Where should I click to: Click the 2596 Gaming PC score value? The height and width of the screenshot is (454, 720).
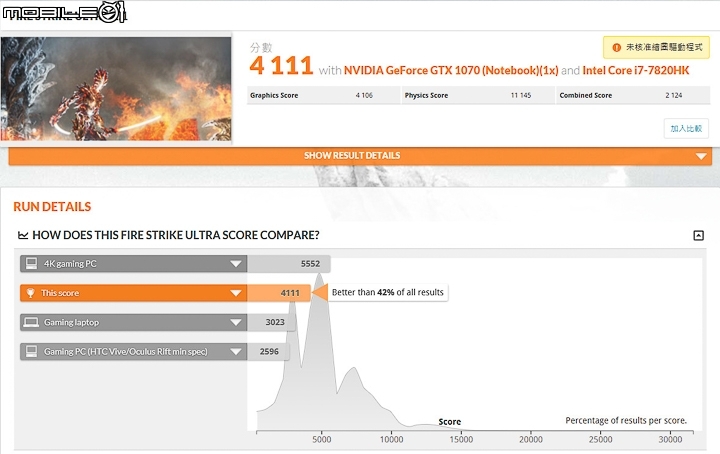(x=269, y=352)
